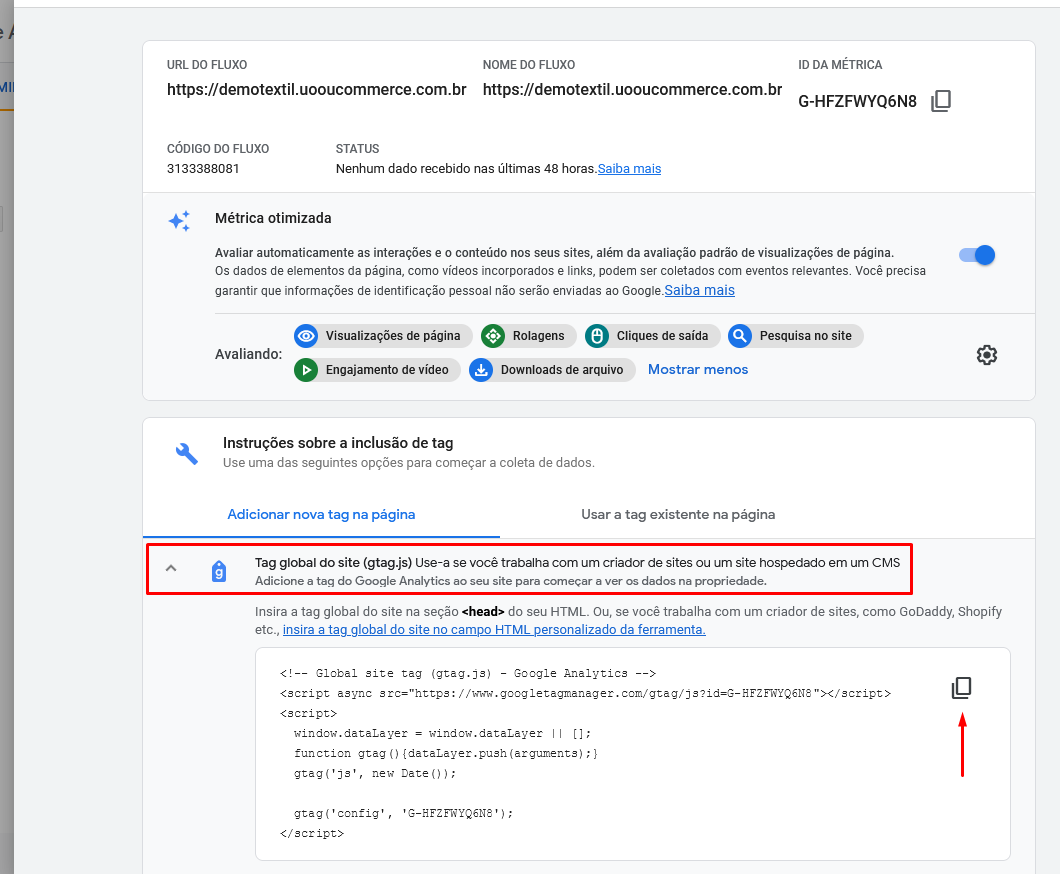
Task: Switch to Usar a tag existente na página tab
Action: [x=678, y=514]
